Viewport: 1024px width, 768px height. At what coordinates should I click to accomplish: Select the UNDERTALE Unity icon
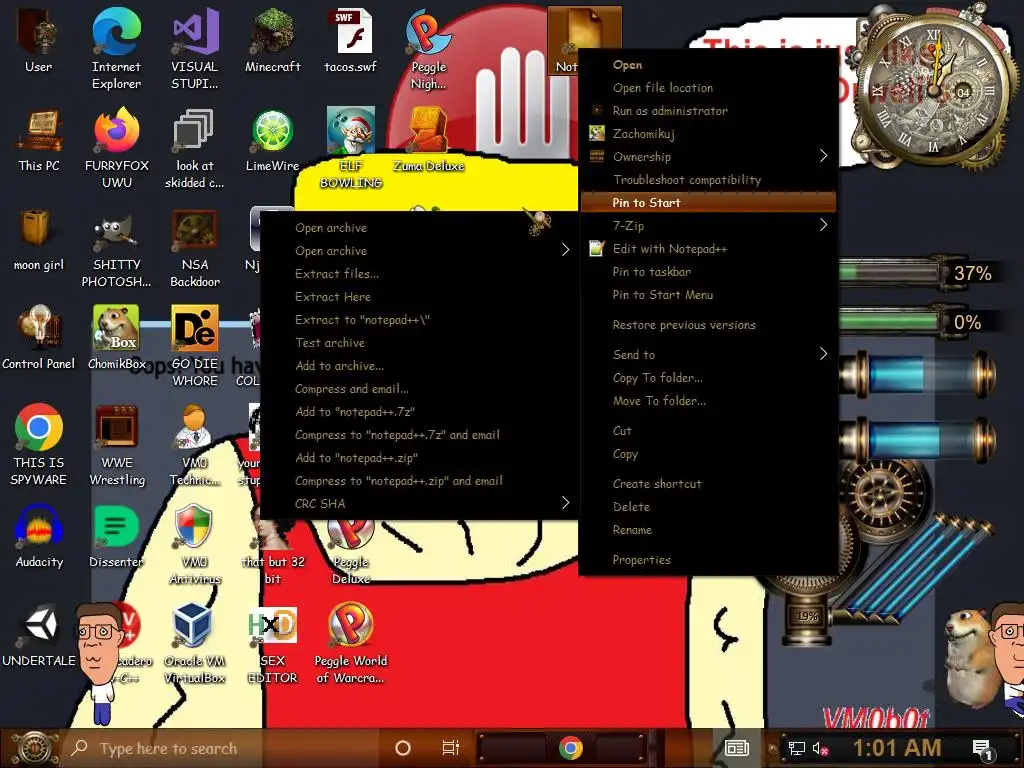point(39,636)
